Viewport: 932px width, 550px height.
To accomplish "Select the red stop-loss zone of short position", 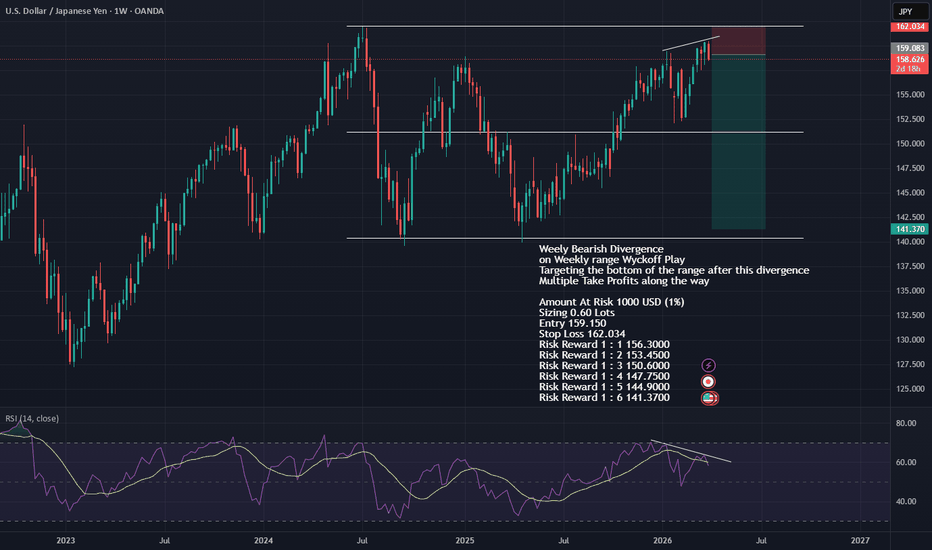I will pos(738,40).
